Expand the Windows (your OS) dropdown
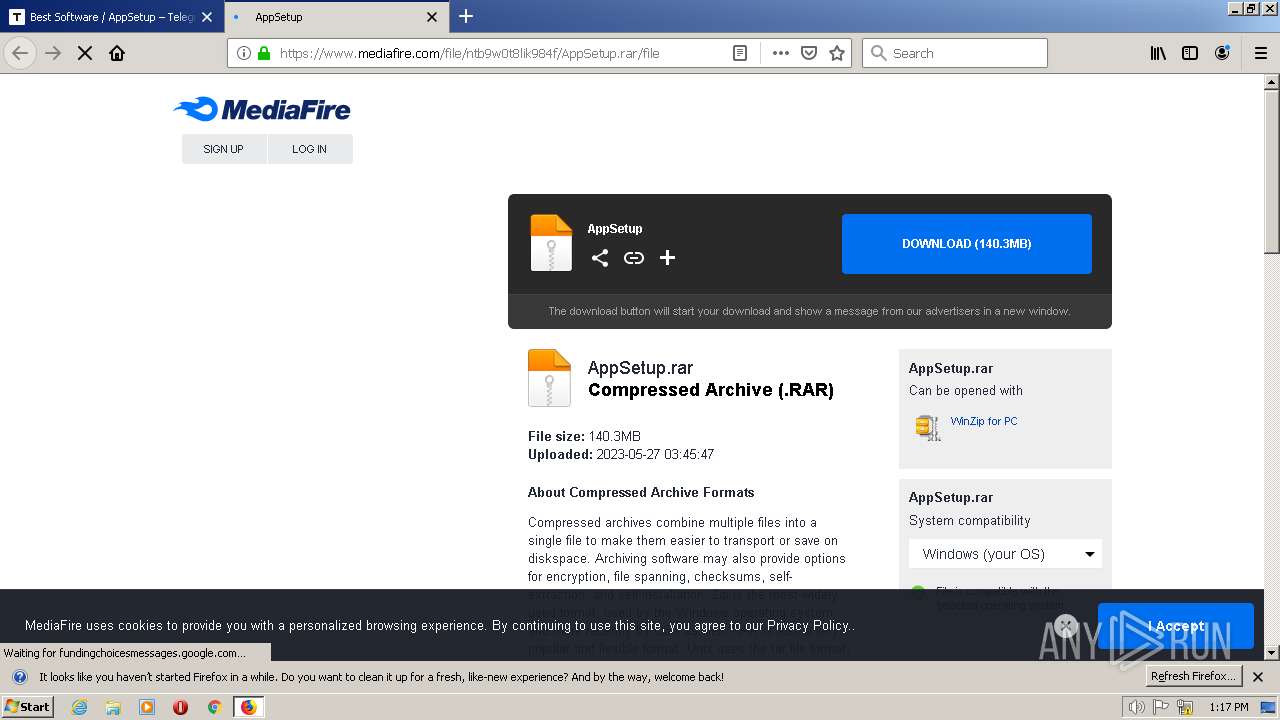The height and width of the screenshot is (720, 1280). [1005, 554]
